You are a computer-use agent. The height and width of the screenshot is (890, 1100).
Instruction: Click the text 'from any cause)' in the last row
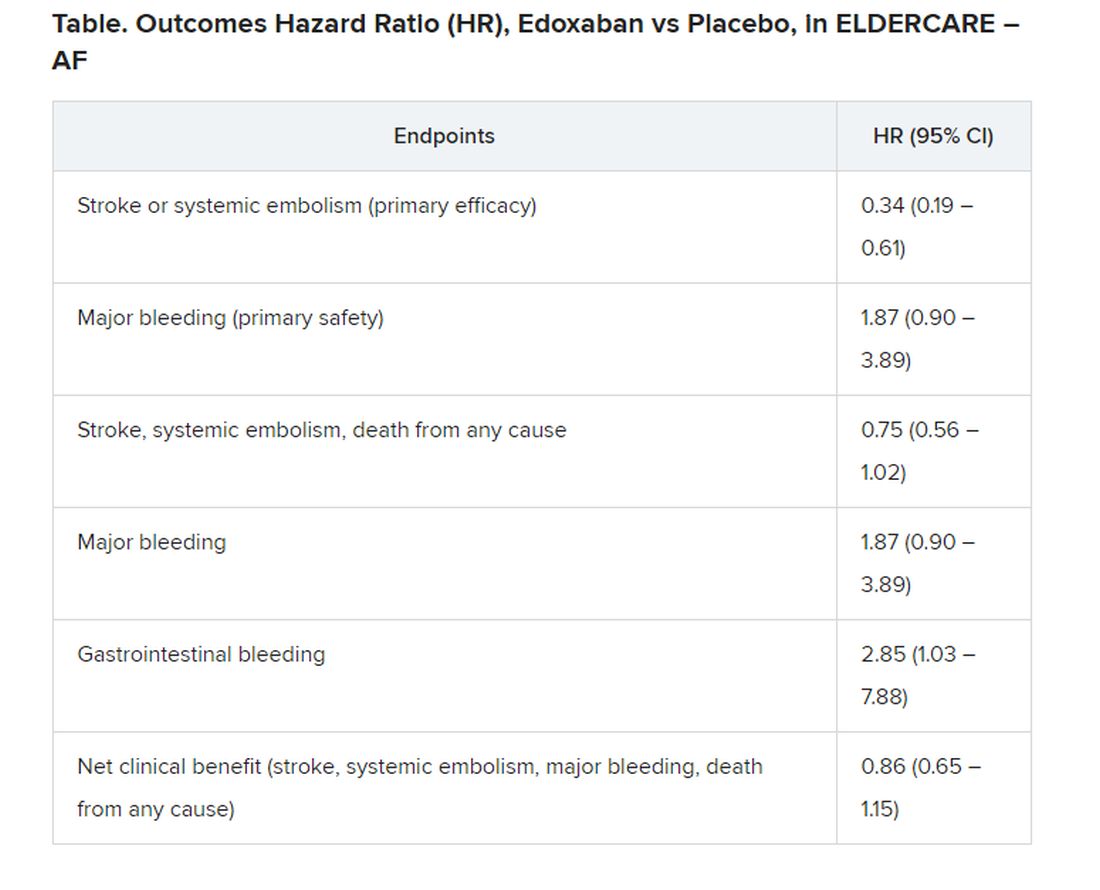156,809
